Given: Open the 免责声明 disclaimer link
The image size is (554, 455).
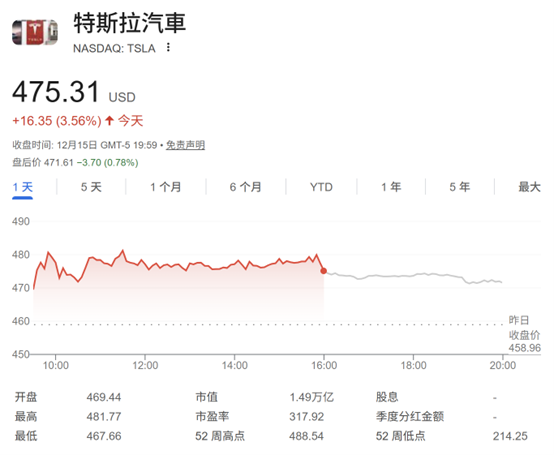Looking at the screenshot, I should click(185, 145).
